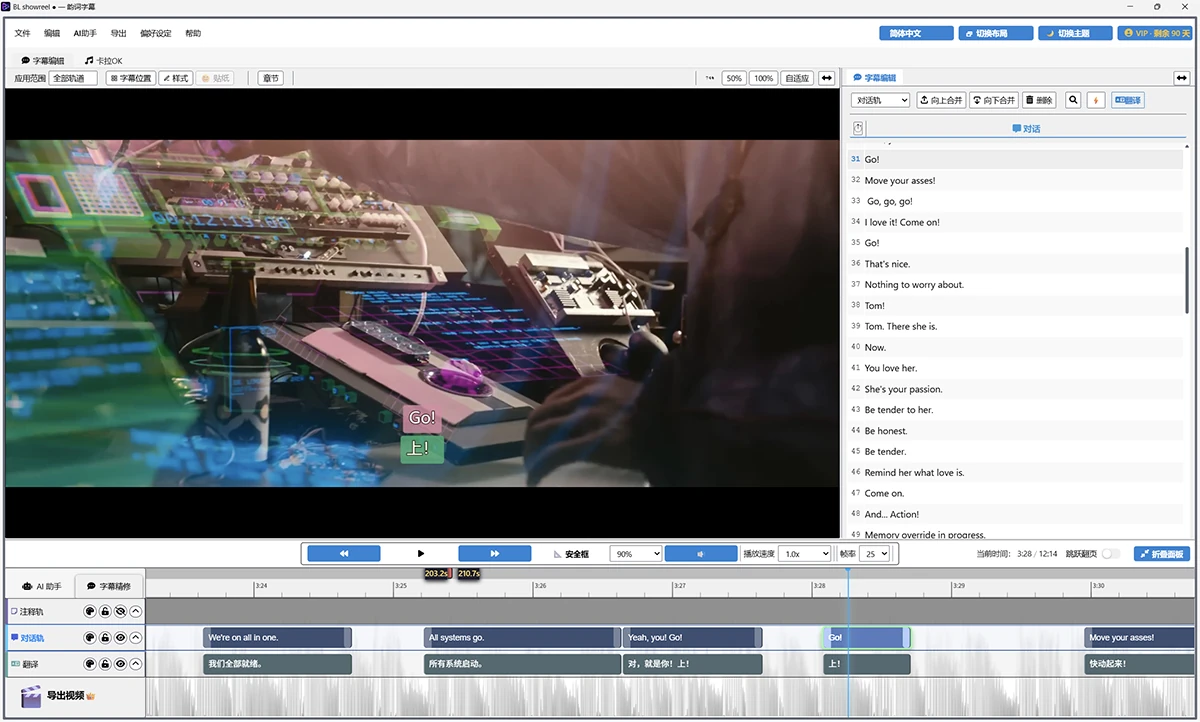The width and height of the screenshot is (1200, 722).
Task: Click the delete (删除) trash button
Action: pos(1039,100)
